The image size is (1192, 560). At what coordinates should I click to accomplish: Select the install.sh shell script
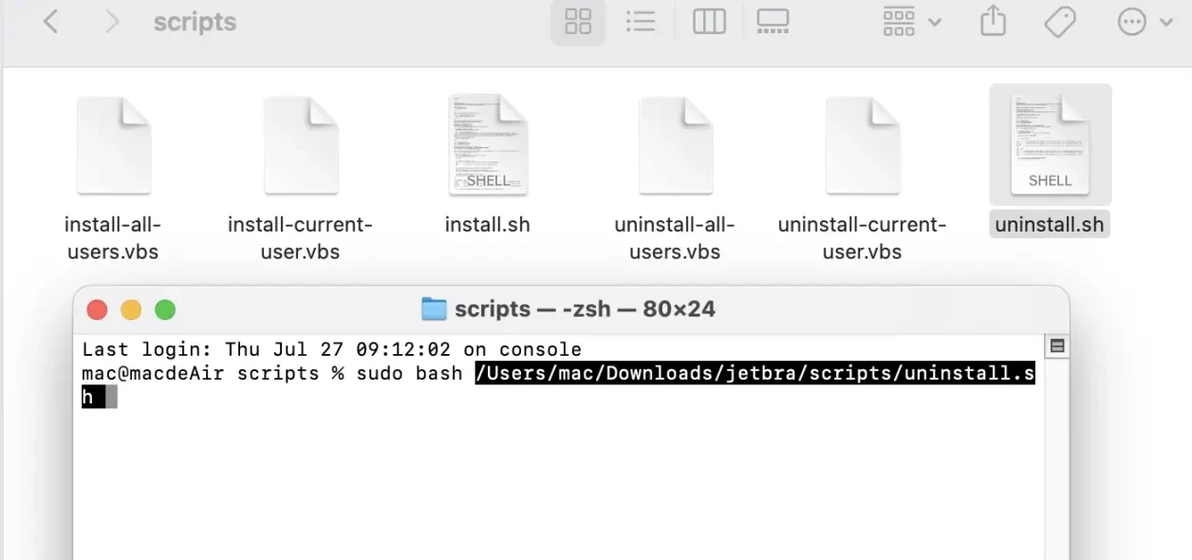point(488,146)
